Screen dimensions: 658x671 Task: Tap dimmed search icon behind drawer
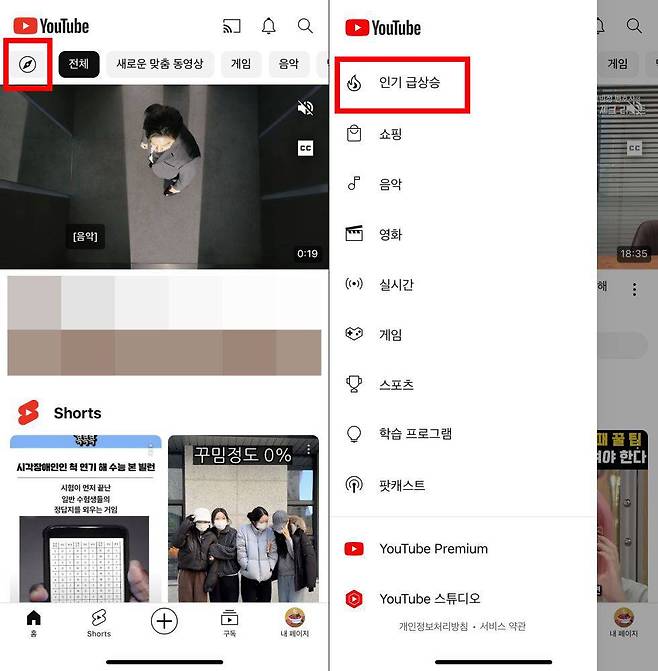pos(634,26)
